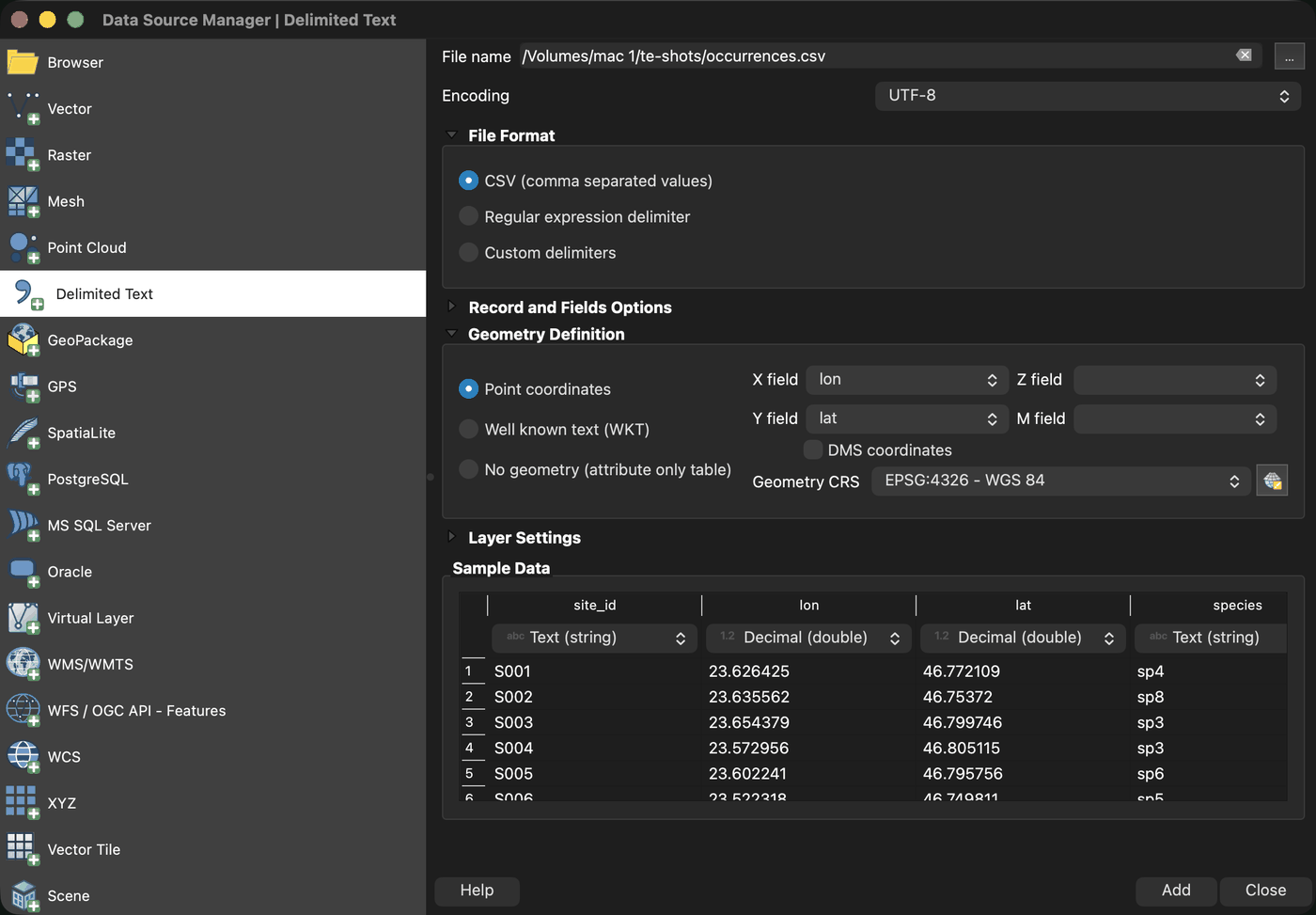1316x915 pixels.
Task: Click the WMS/WMTS globe icon
Action: 23,664
